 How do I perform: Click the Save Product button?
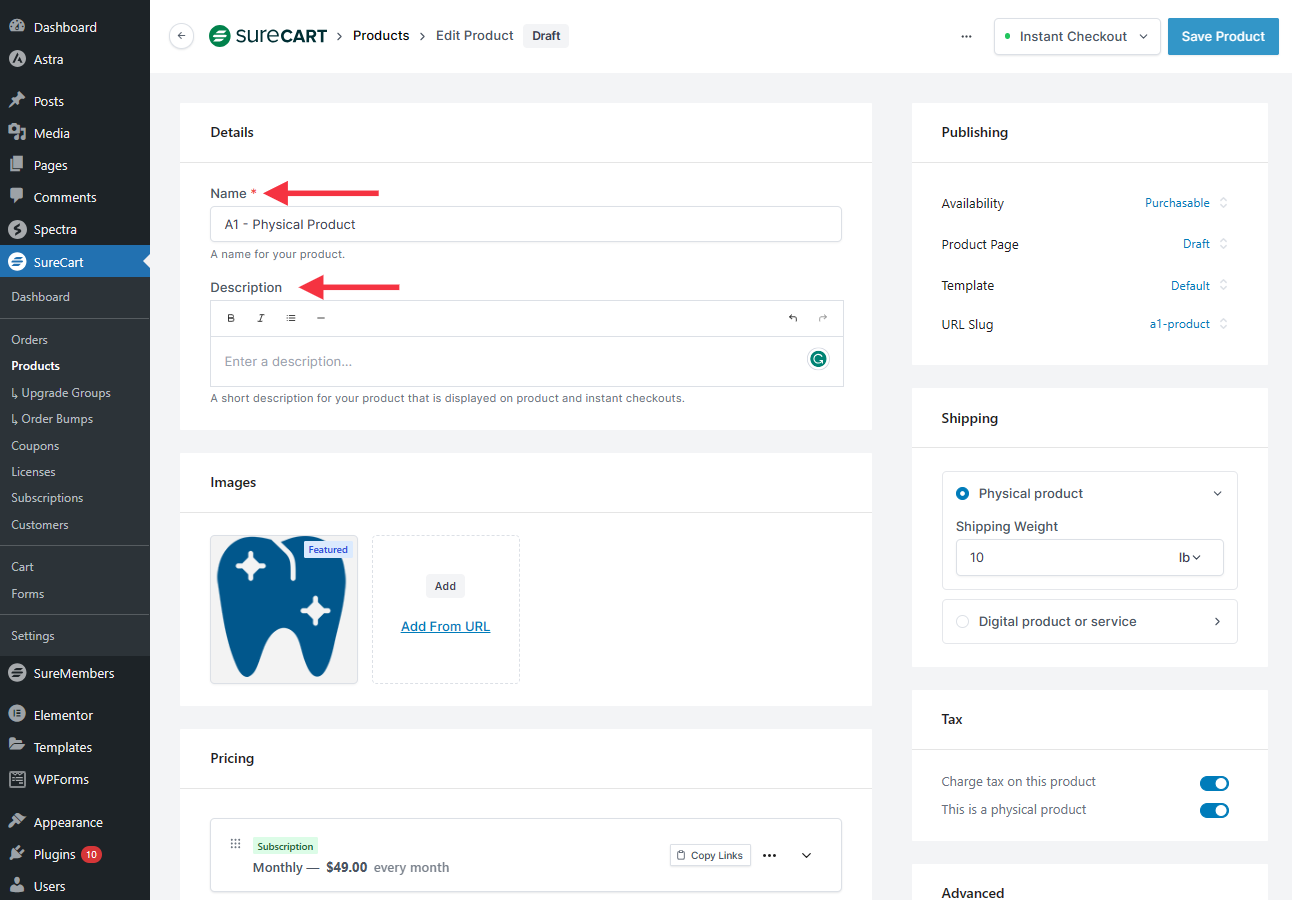click(1223, 36)
